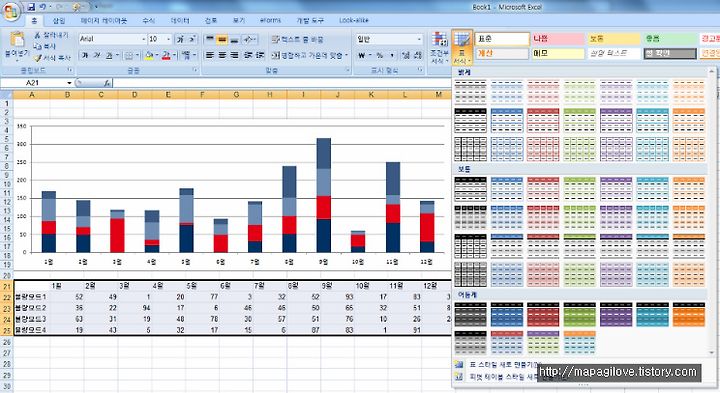Viewport: 720px width, 393px height.
Task: Bottom-align cell contents
Action: coord(235,39)
